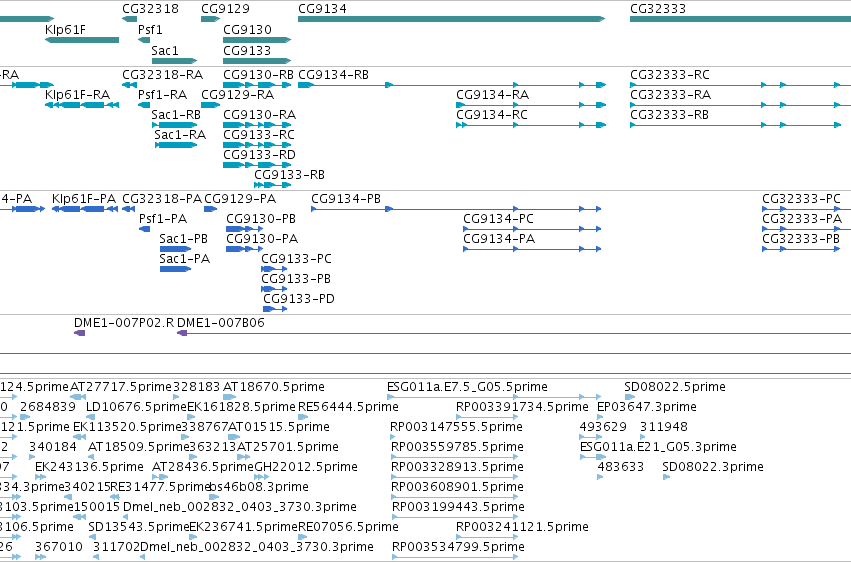Select the Klp61F gene feature
The image size is (851, 562).
(x=82, y=40)
